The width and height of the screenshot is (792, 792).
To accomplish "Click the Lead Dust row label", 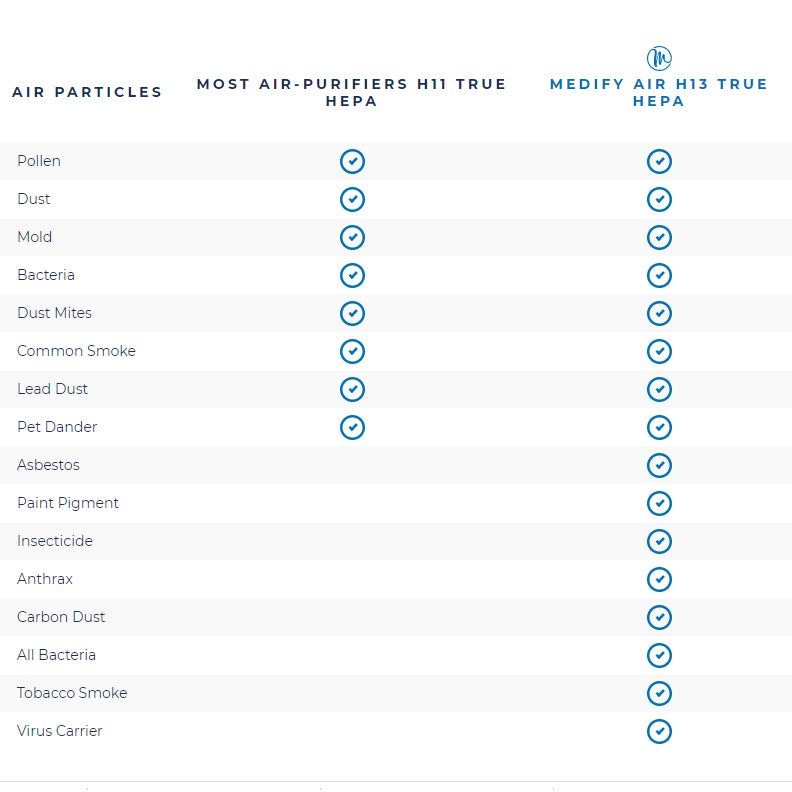I will (52, 389).
